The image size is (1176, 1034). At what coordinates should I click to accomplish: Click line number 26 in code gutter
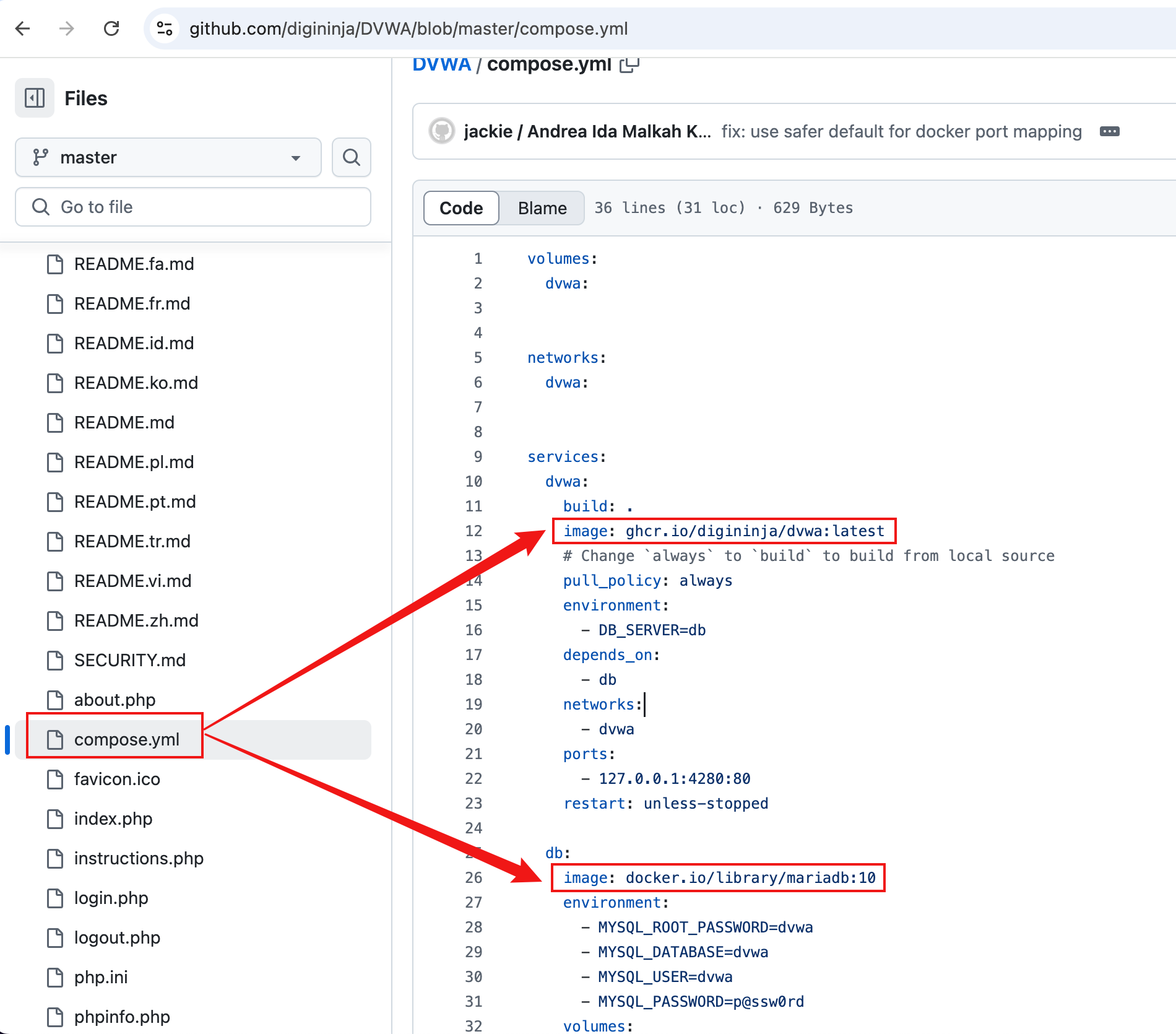pyautogui.click(x=473, y=878)
